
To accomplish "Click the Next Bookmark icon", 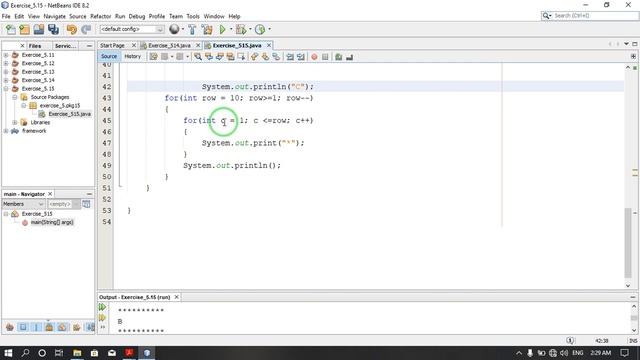I will coord(265,57).
